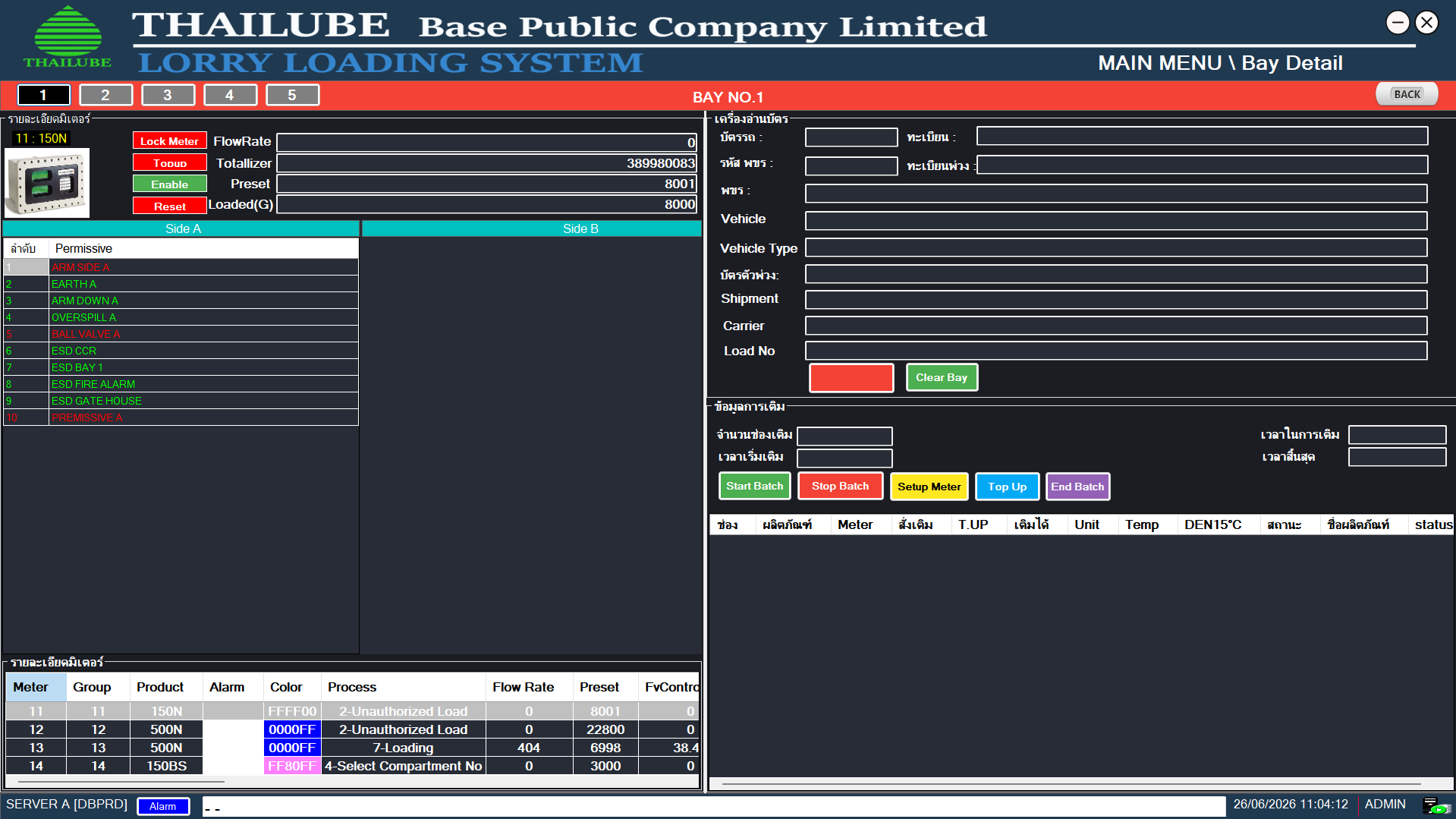Click the FlowRate value field
Screen dimensions: 1456x819
(x=486, y=143)
